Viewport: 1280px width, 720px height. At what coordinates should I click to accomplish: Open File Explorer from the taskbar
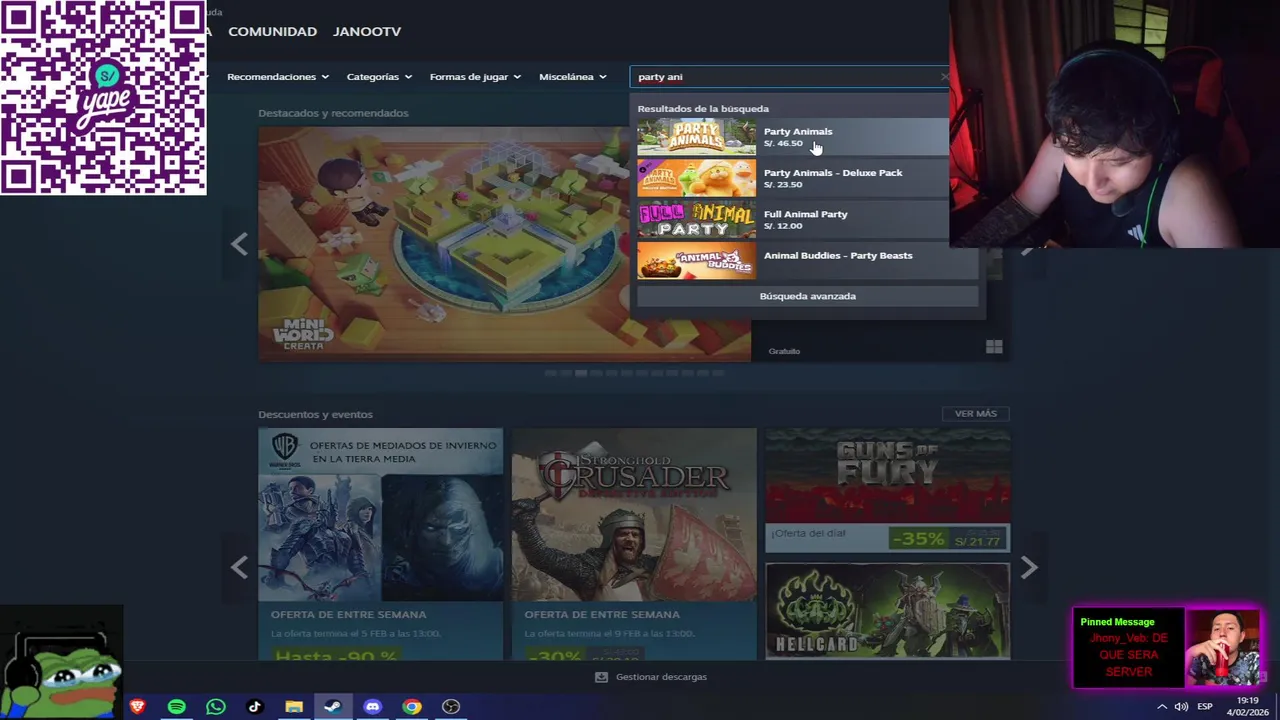(x=294, y=707)
